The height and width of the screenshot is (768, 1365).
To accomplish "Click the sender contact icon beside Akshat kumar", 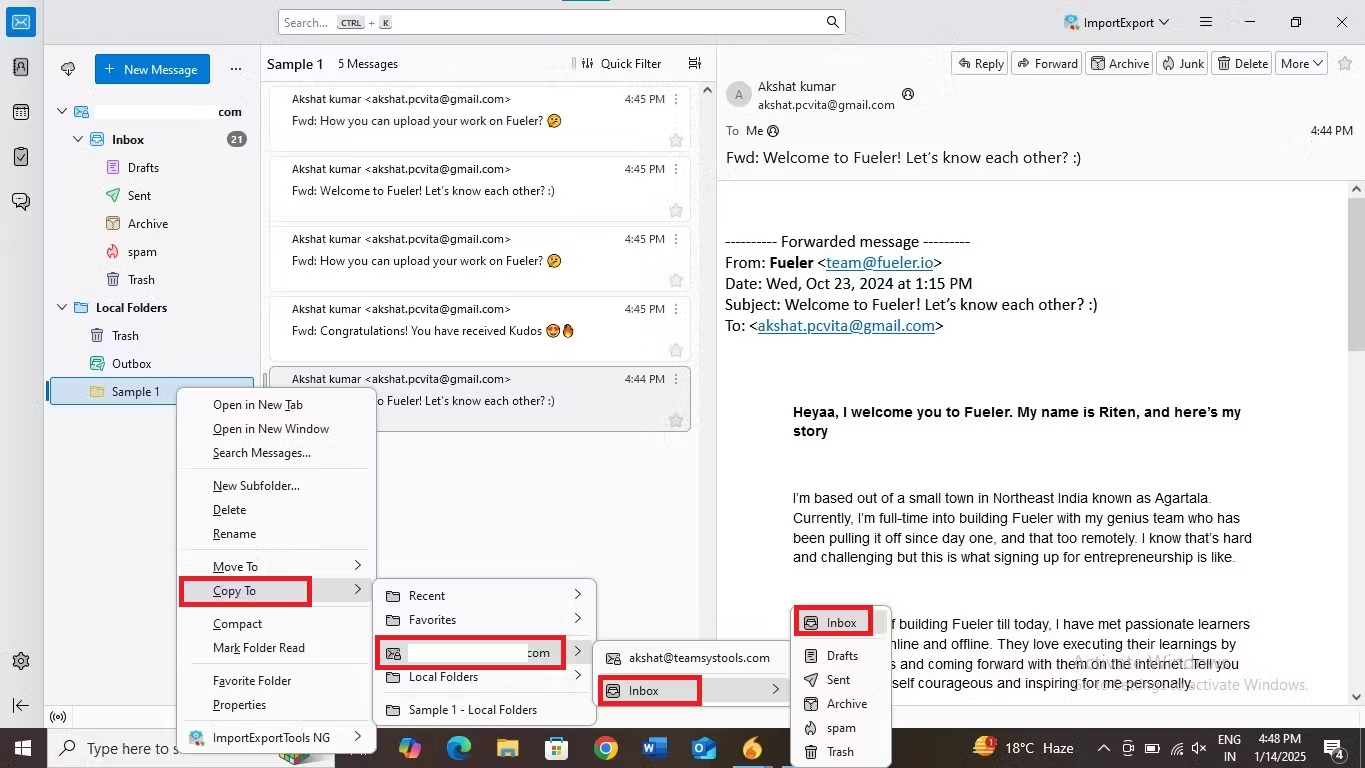I will (x=908, y=94).
